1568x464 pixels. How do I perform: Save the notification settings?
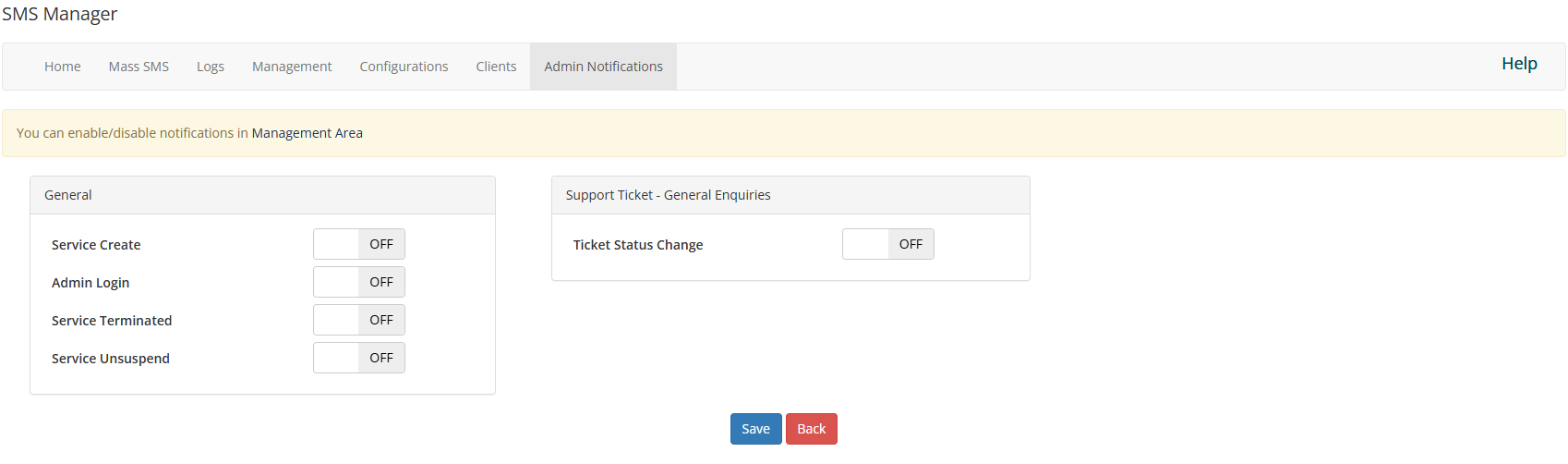[756, 429]
